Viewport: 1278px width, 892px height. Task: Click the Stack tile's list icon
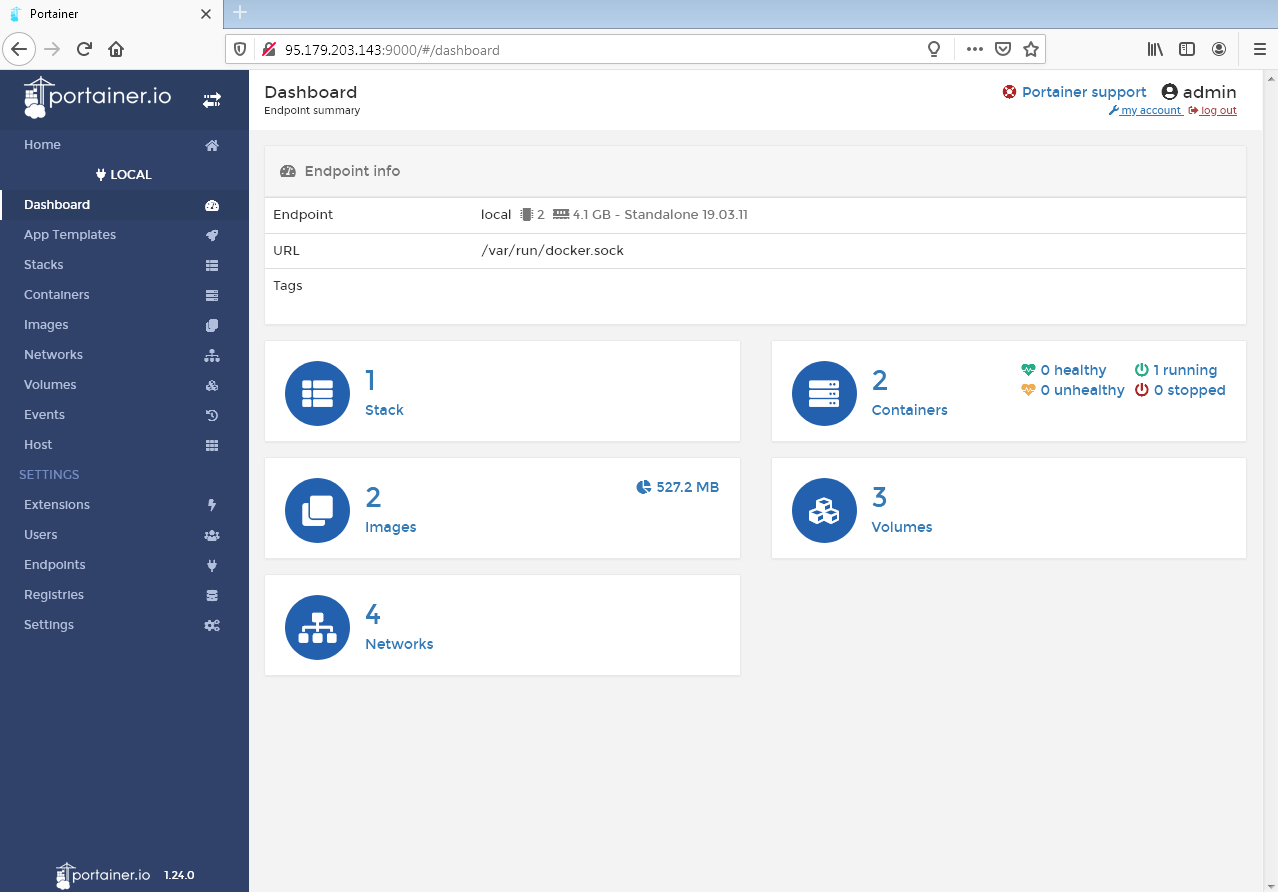click(317, 393)
